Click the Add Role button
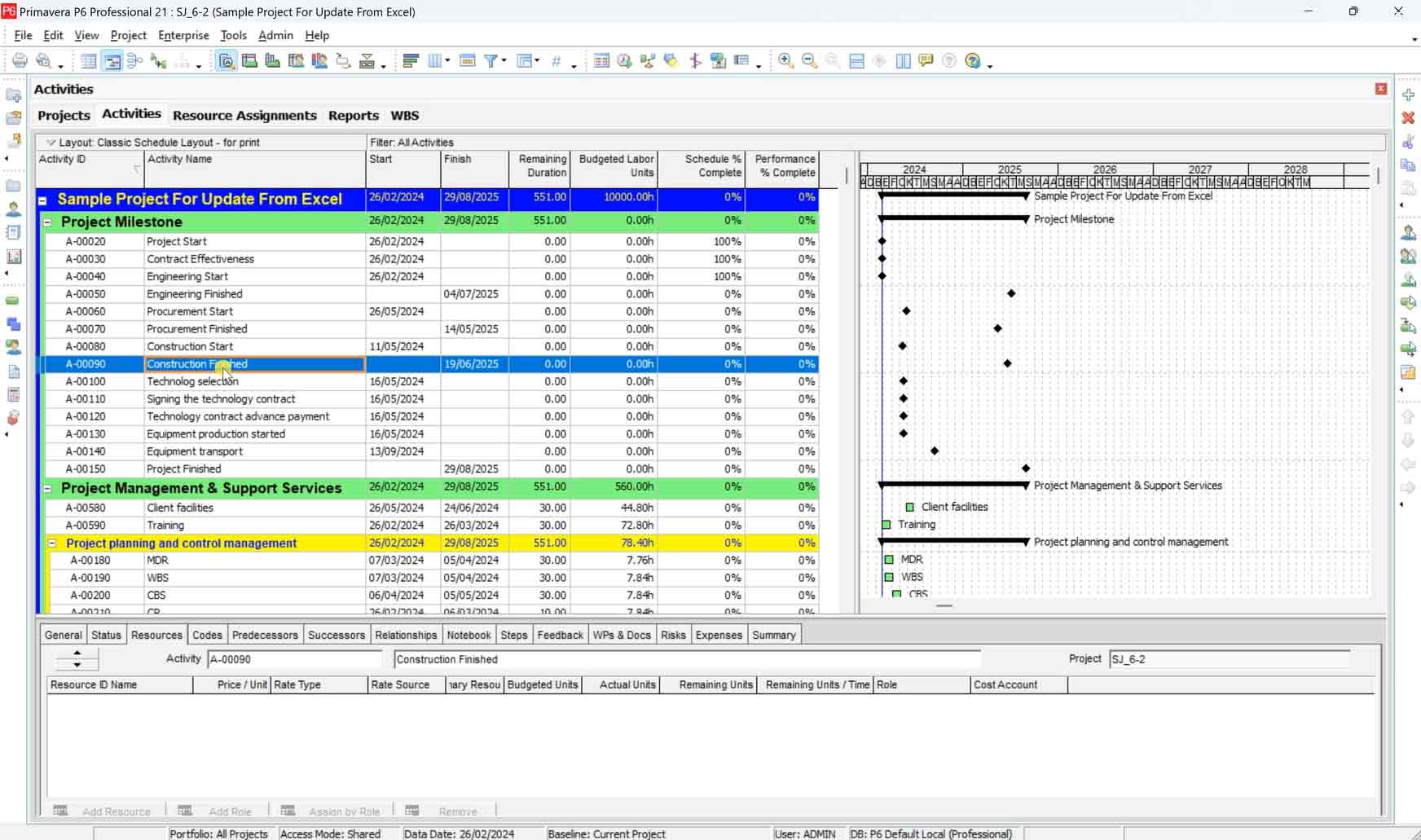This screenshot has height=840, width=1421. [215, 811]
